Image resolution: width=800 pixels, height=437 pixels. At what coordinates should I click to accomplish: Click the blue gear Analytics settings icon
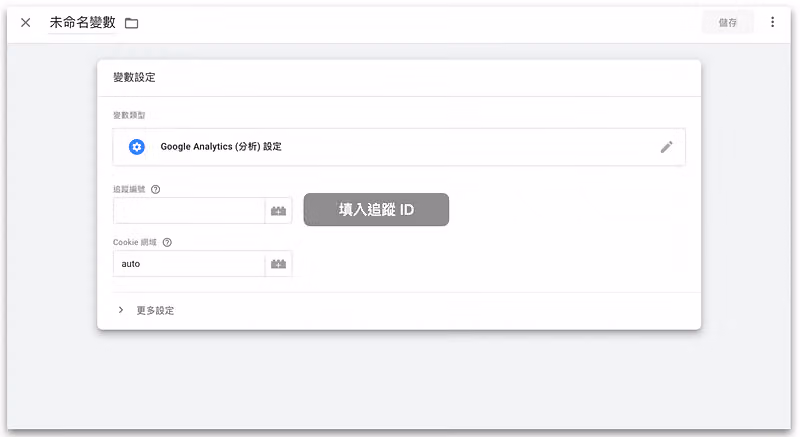point(137,147)
